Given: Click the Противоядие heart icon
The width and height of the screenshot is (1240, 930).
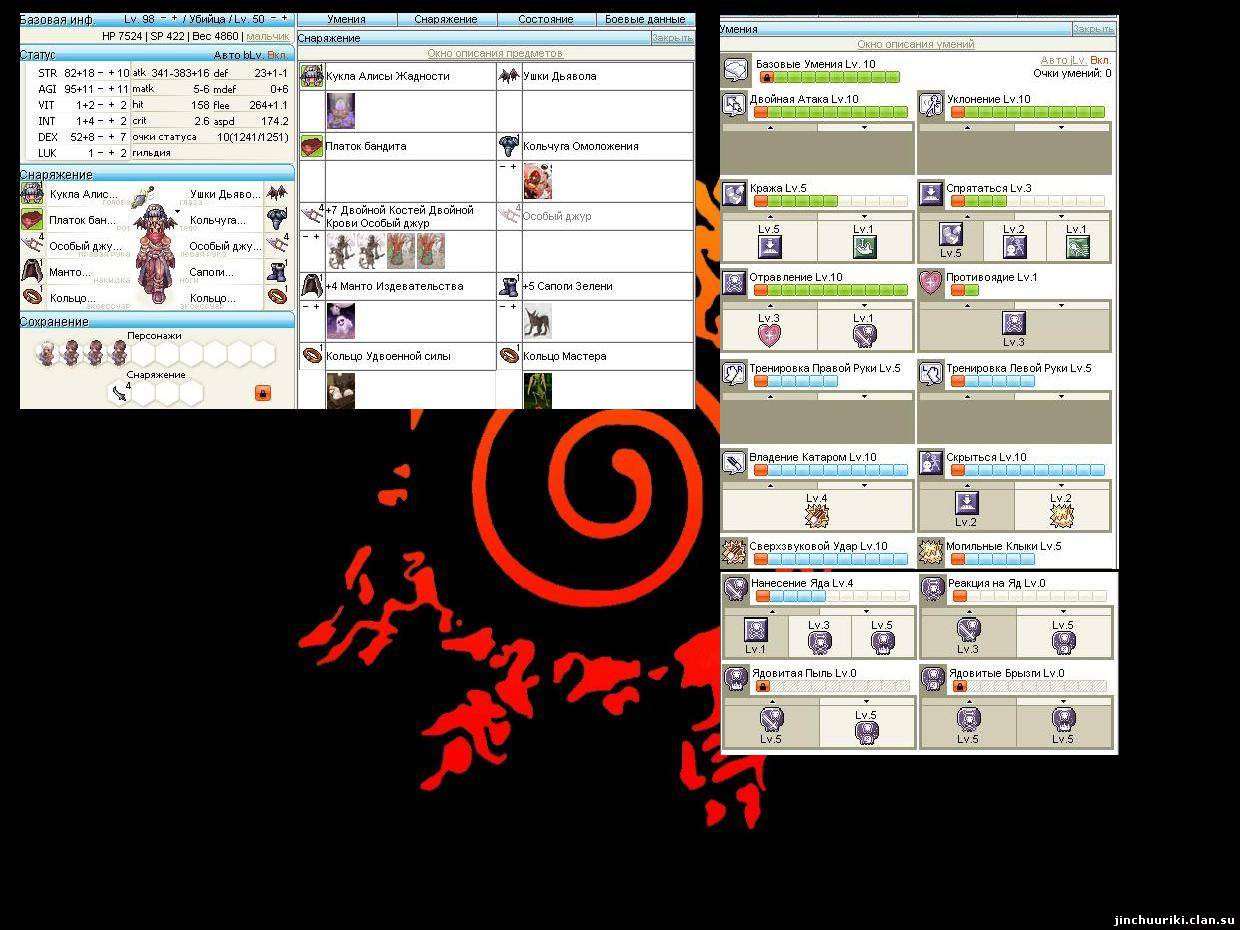Looking at the screenshot, I should [931, 282].
